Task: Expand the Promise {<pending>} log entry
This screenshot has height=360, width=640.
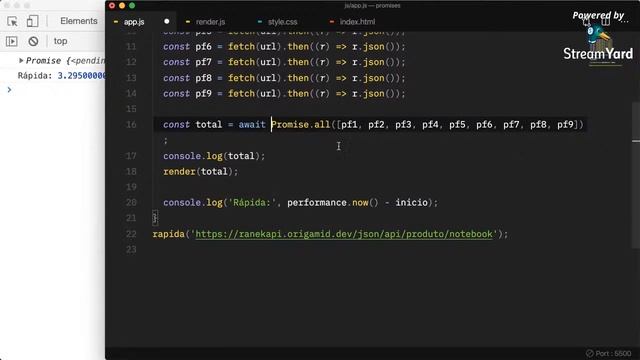Action: pos(21,60)
